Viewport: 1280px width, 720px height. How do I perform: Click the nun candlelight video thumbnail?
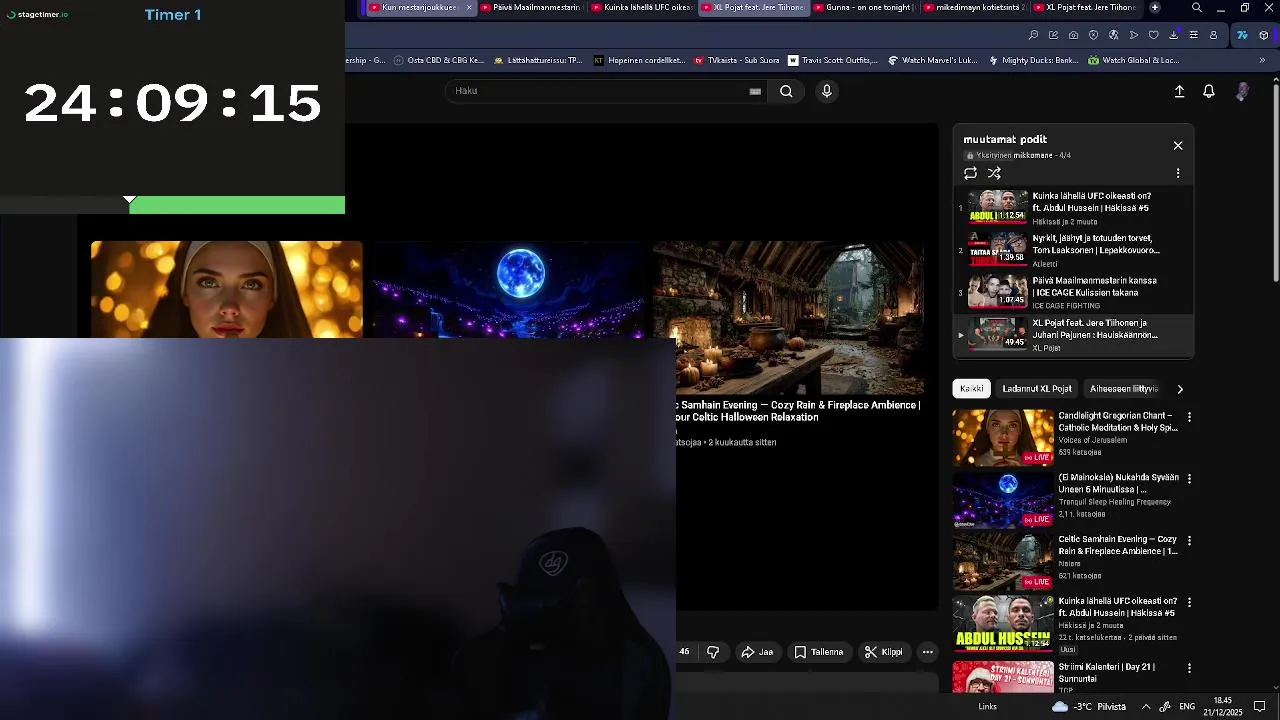(227, 289)
